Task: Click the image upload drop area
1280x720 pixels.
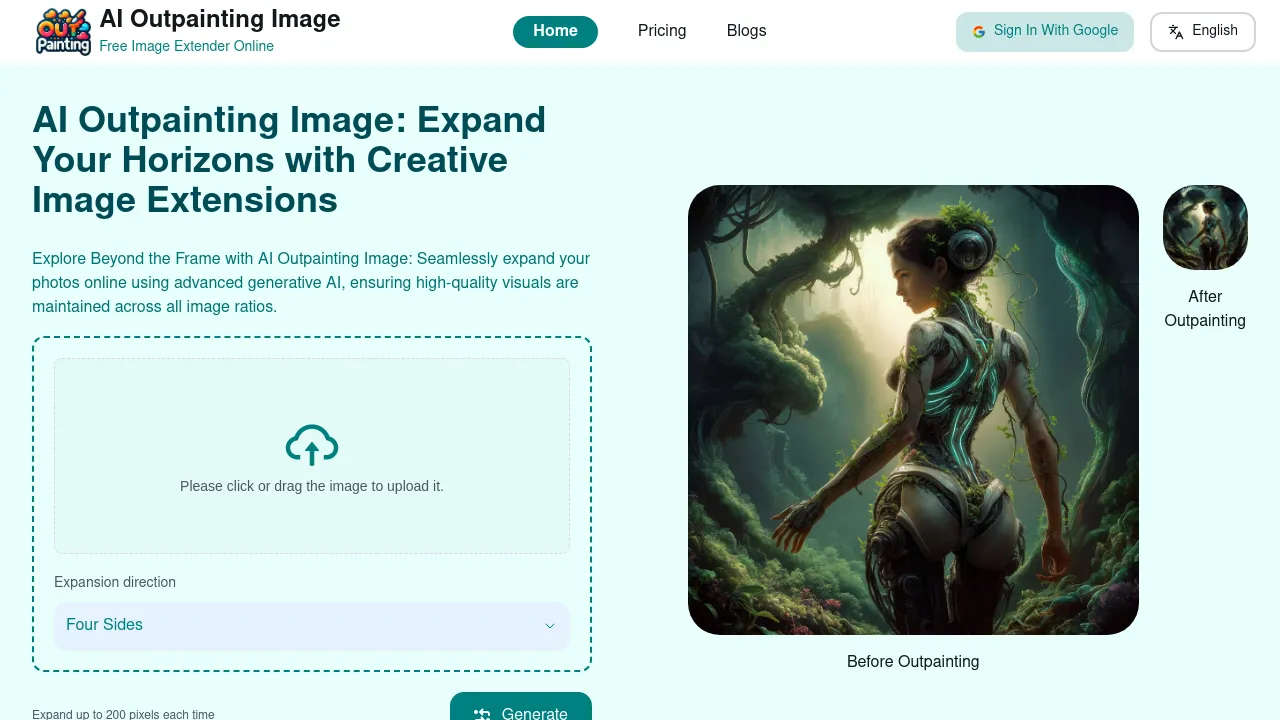Action: tap(312, 456)
